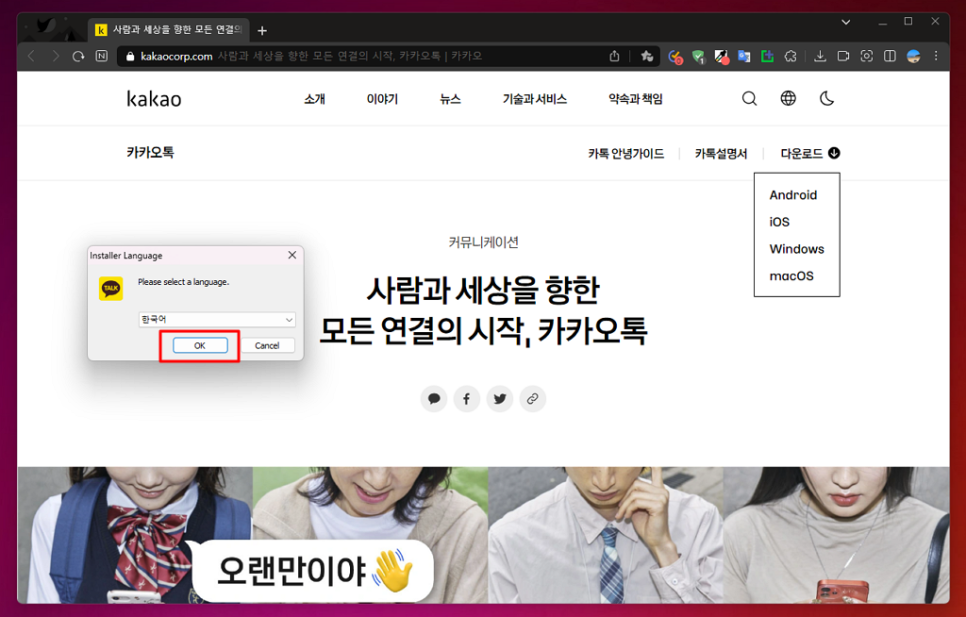Click the 커뮤니케이션 category label
966x617 pixels.
[x=484, y=242]
